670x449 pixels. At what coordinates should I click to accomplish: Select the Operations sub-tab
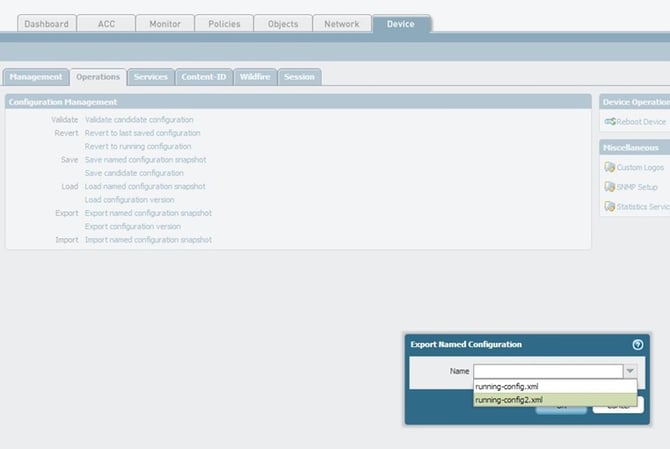coord(98,77)
